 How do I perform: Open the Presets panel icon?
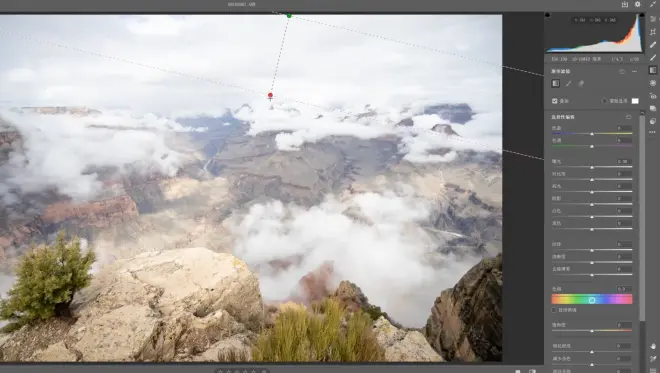(653, 121)
